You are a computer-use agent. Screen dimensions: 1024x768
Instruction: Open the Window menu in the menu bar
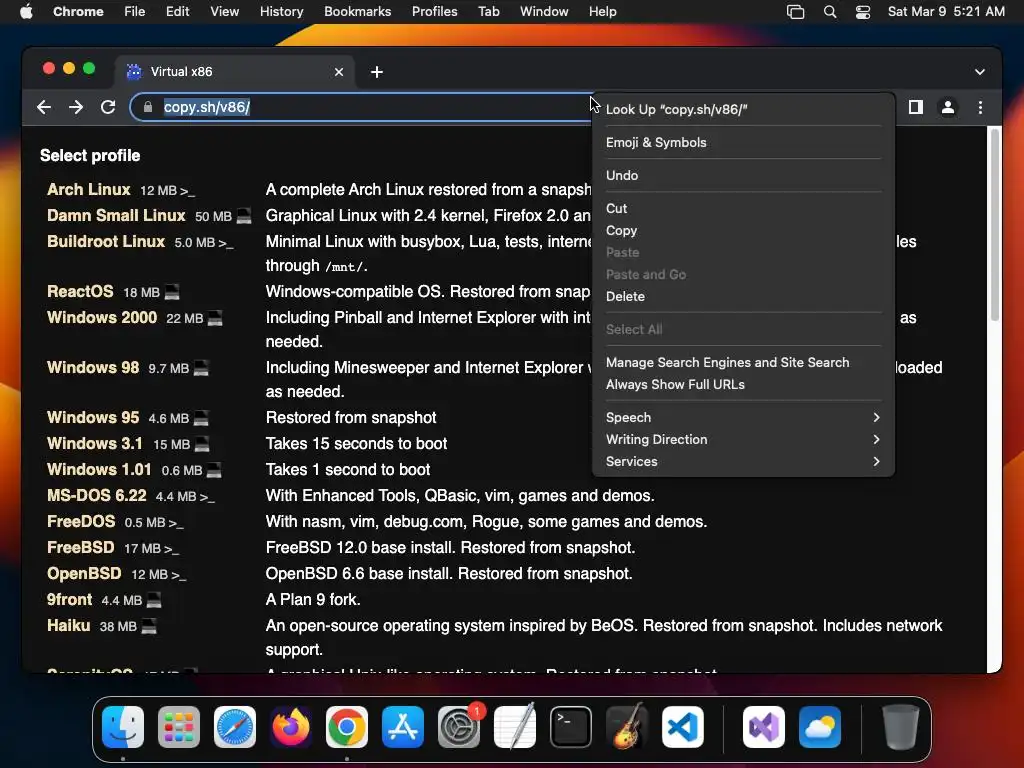point(544,12)
